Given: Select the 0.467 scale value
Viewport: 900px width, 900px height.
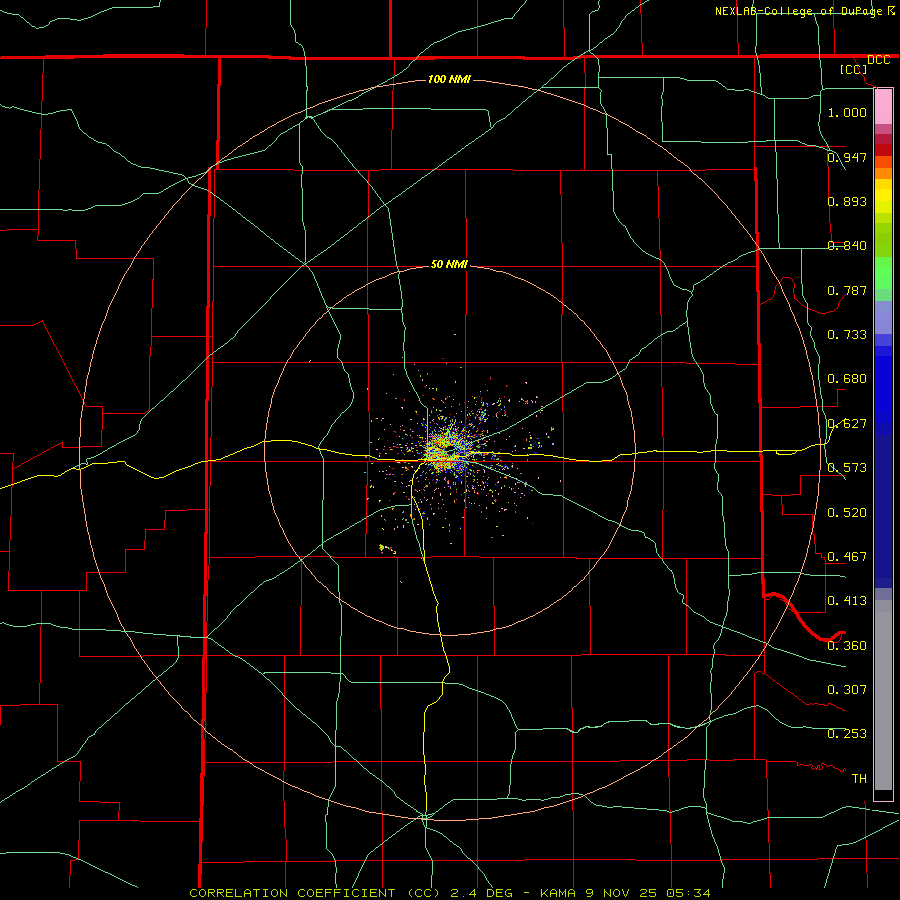Looking at the screenshot, I should (x=847, y=556).
